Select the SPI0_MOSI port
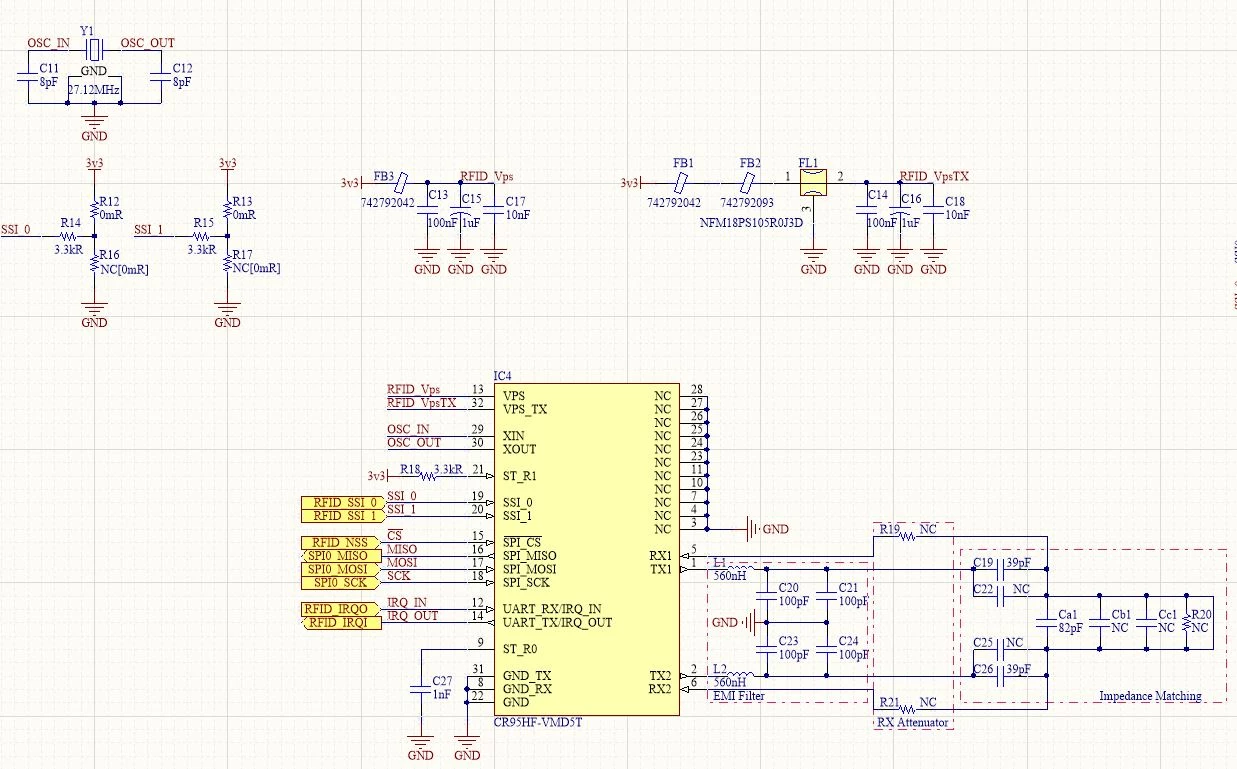This screenshot has height=769, width=1237. pos(341,569)
